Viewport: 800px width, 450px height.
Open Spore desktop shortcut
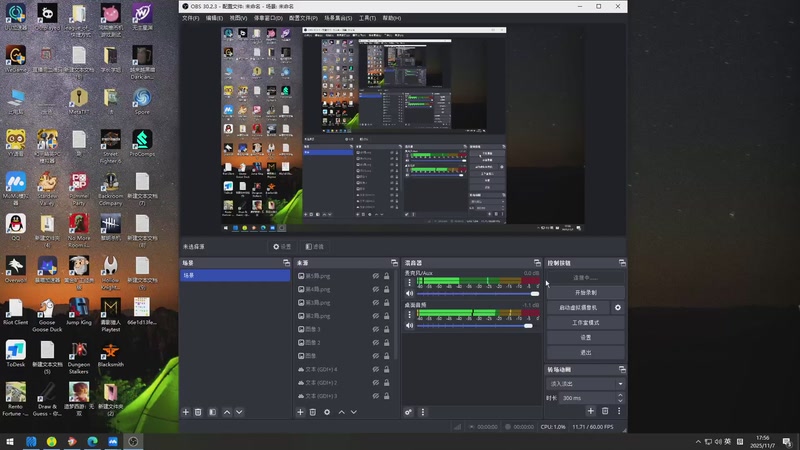[x=142, y=101]
